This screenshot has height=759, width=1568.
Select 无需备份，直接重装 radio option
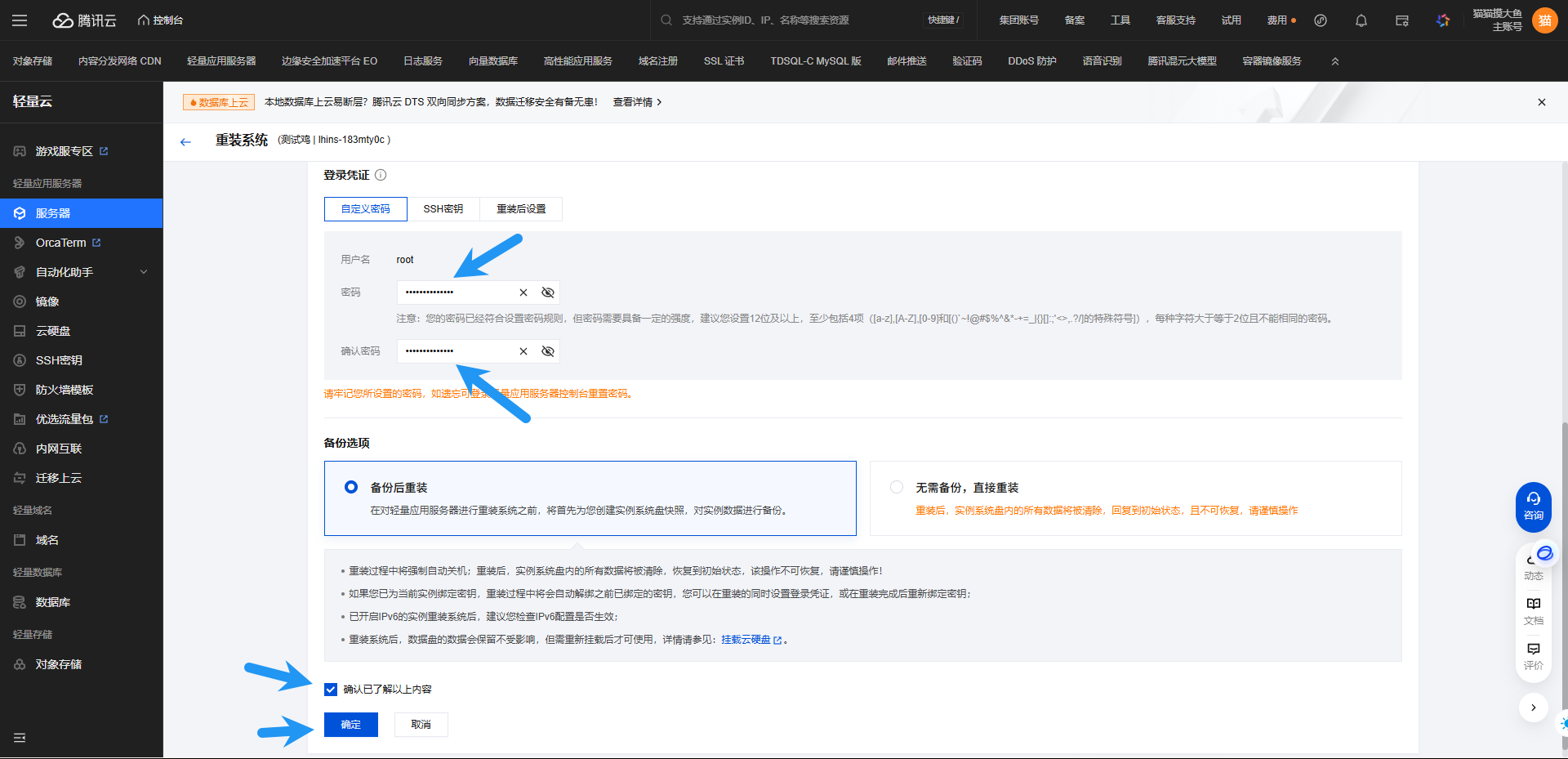[897, 487]
